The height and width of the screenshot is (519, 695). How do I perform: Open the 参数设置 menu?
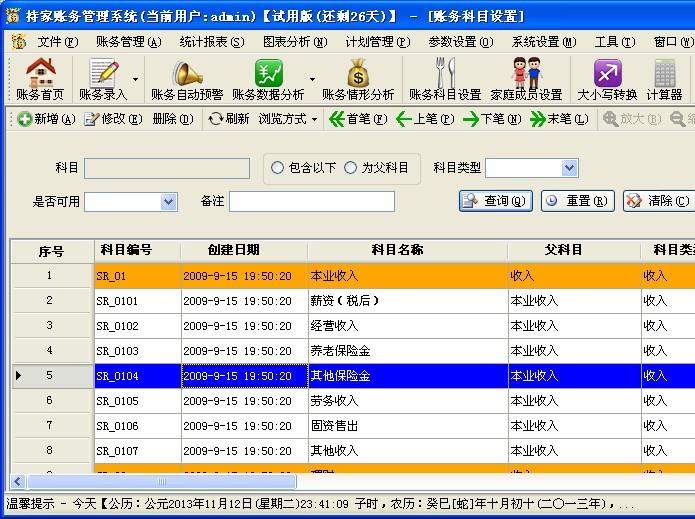click(x=460, y=42)
